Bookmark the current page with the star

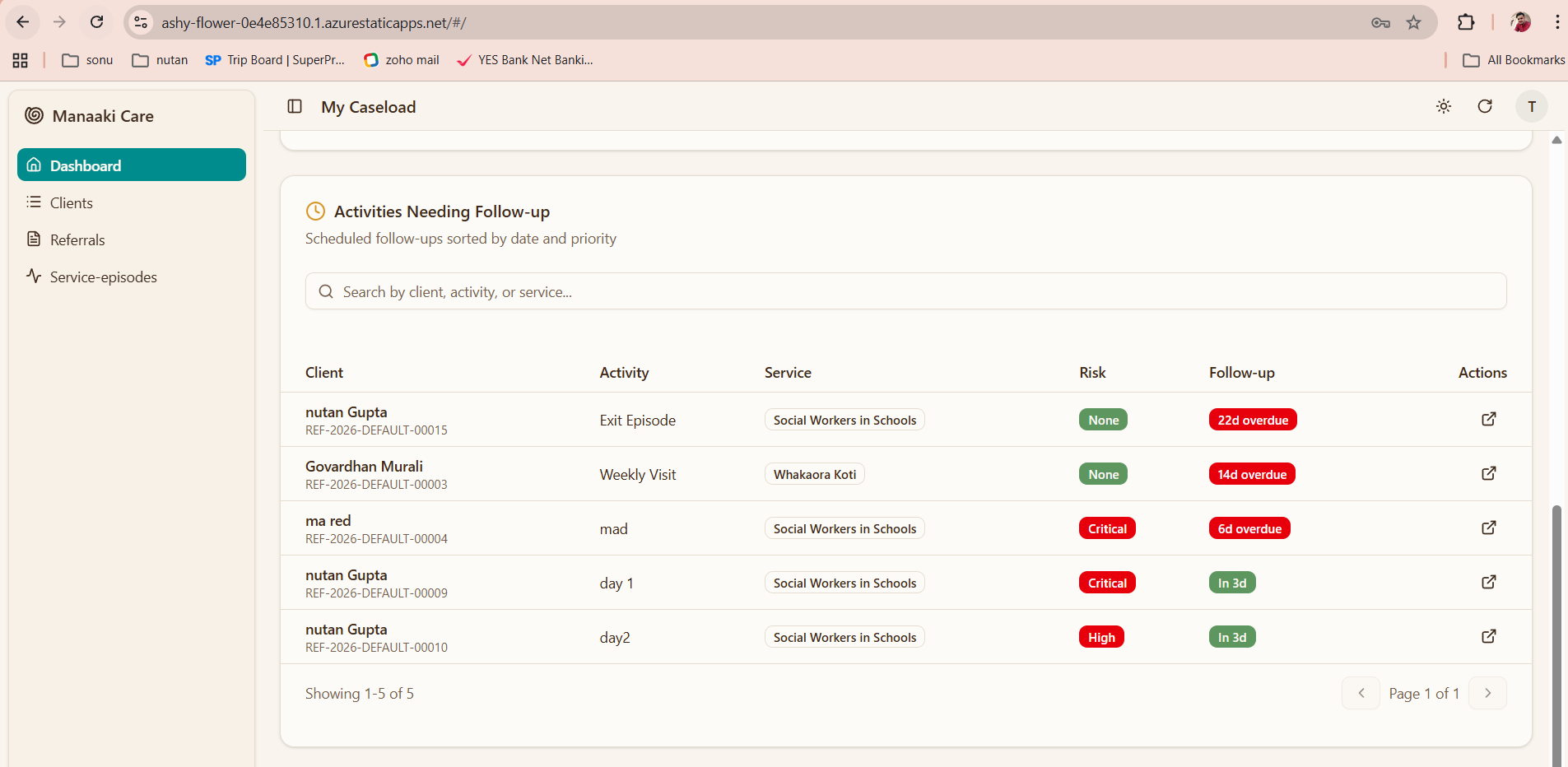pyautogui.click(x=1414, y=22)
